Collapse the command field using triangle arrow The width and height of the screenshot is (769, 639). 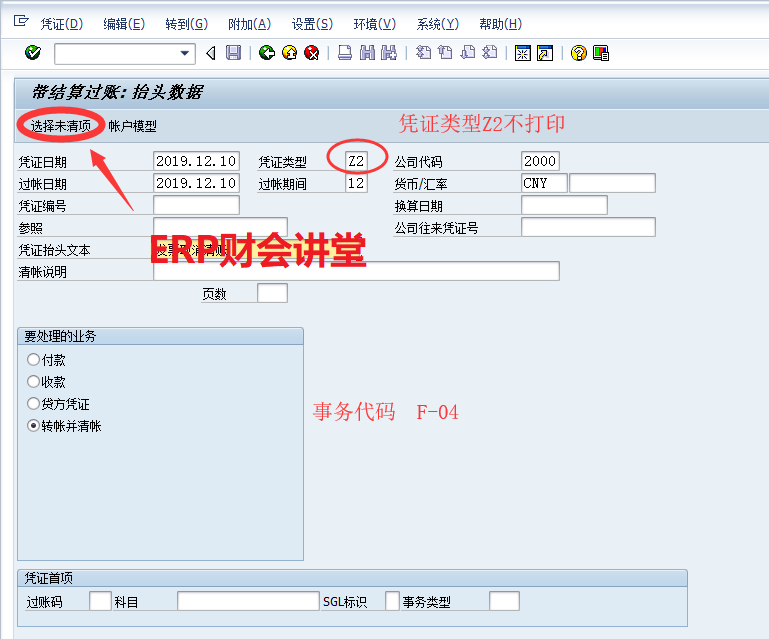(x=210, y=53)
